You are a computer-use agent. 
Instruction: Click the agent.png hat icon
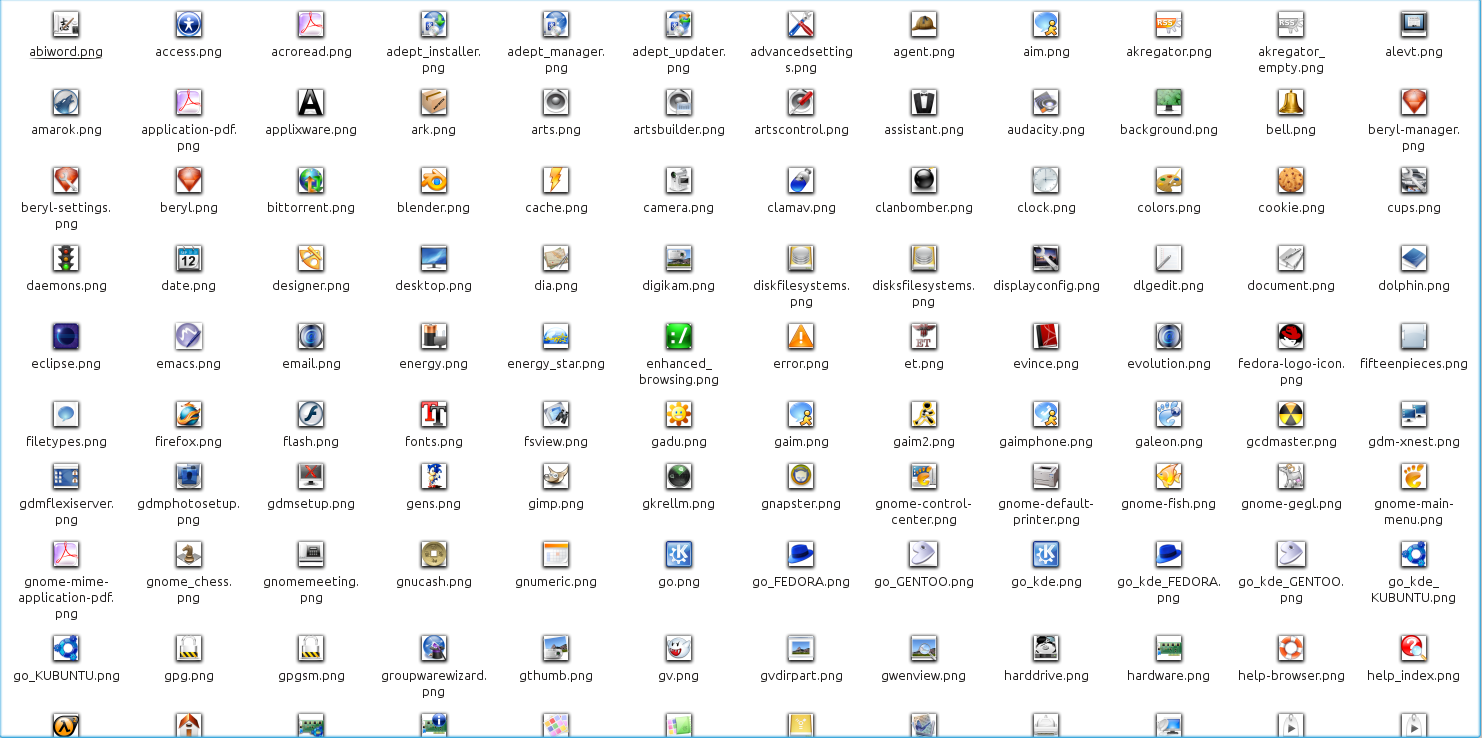click(924, 24)
